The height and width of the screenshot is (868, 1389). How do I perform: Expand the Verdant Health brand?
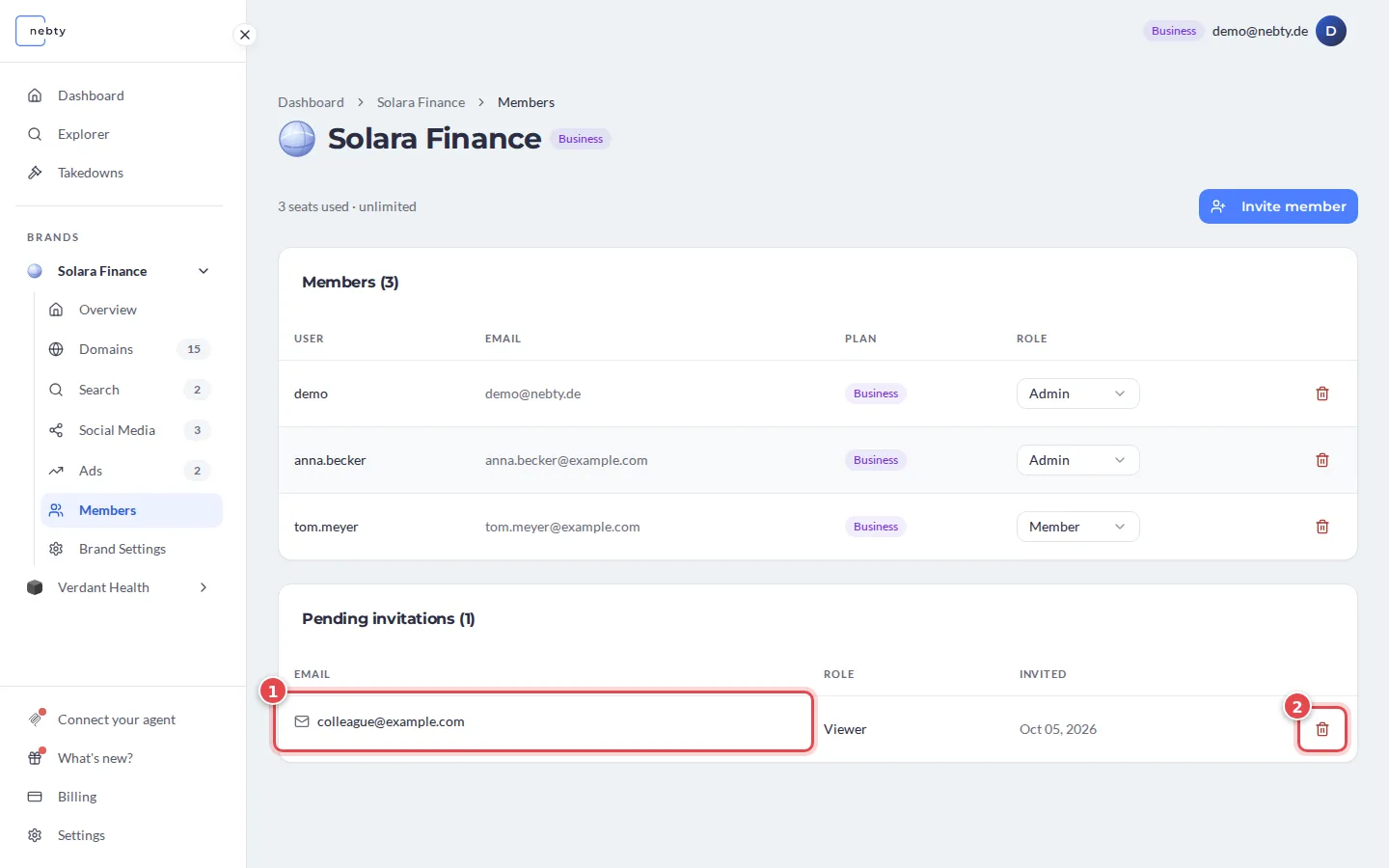click(x=204, y=587)
